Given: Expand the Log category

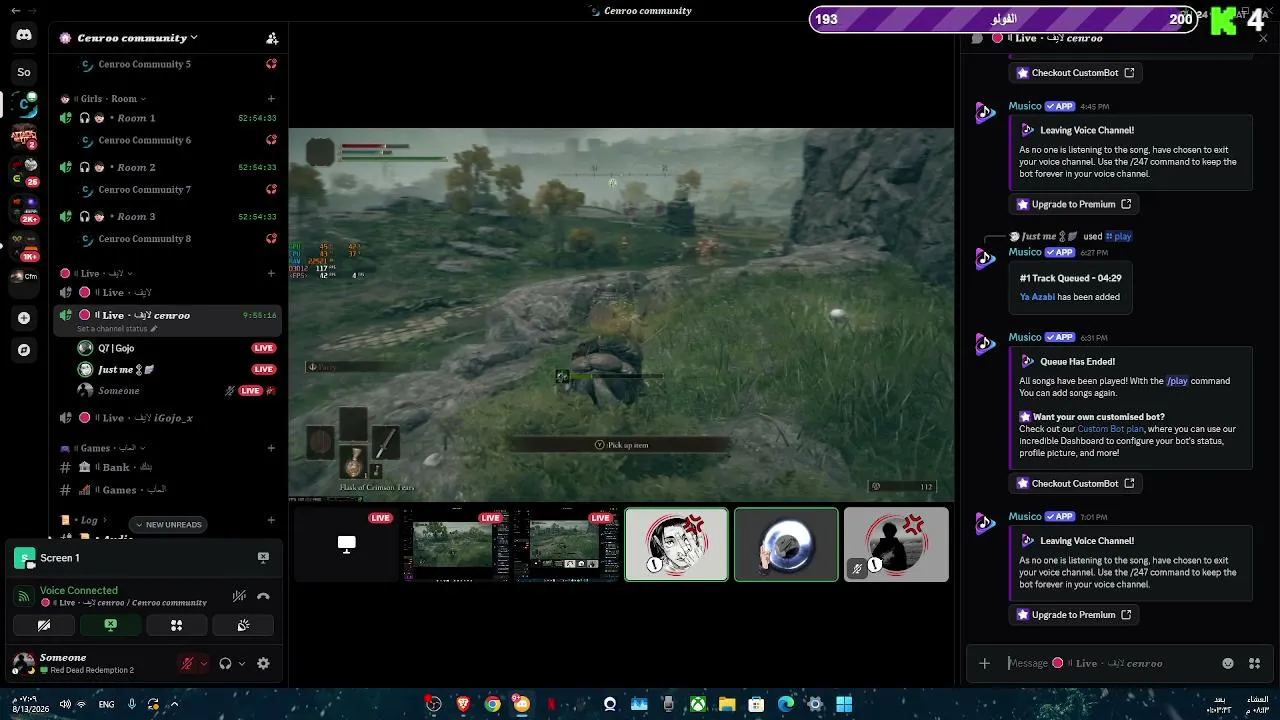Looking at the screenshot, I should coord(83,520).
